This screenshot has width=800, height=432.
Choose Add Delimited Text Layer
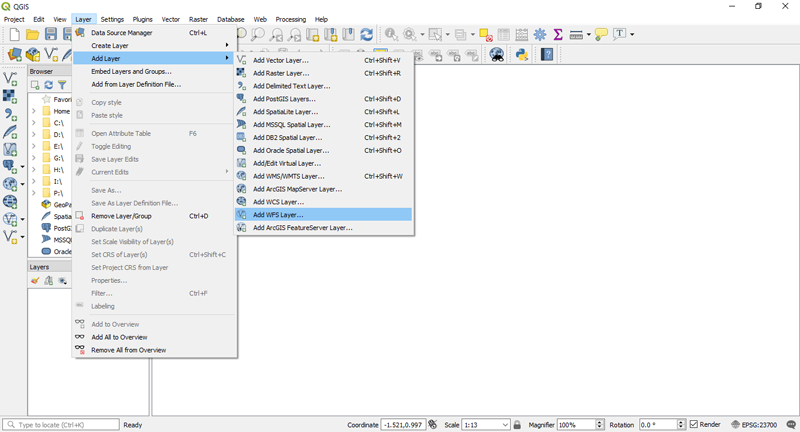pos(323,86)
